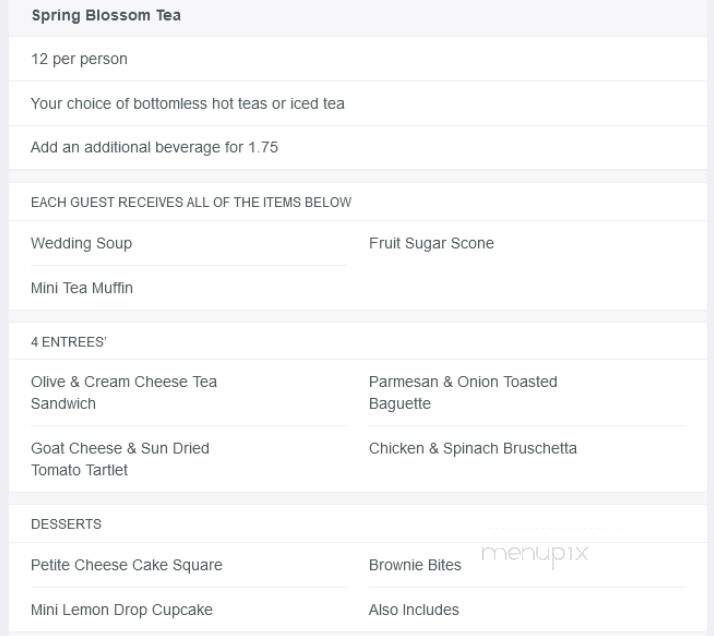This screenshot has width=714, height=636.
Task: Select Parmesan & Onion Toasted Baguette
Action: click(463, 392)
